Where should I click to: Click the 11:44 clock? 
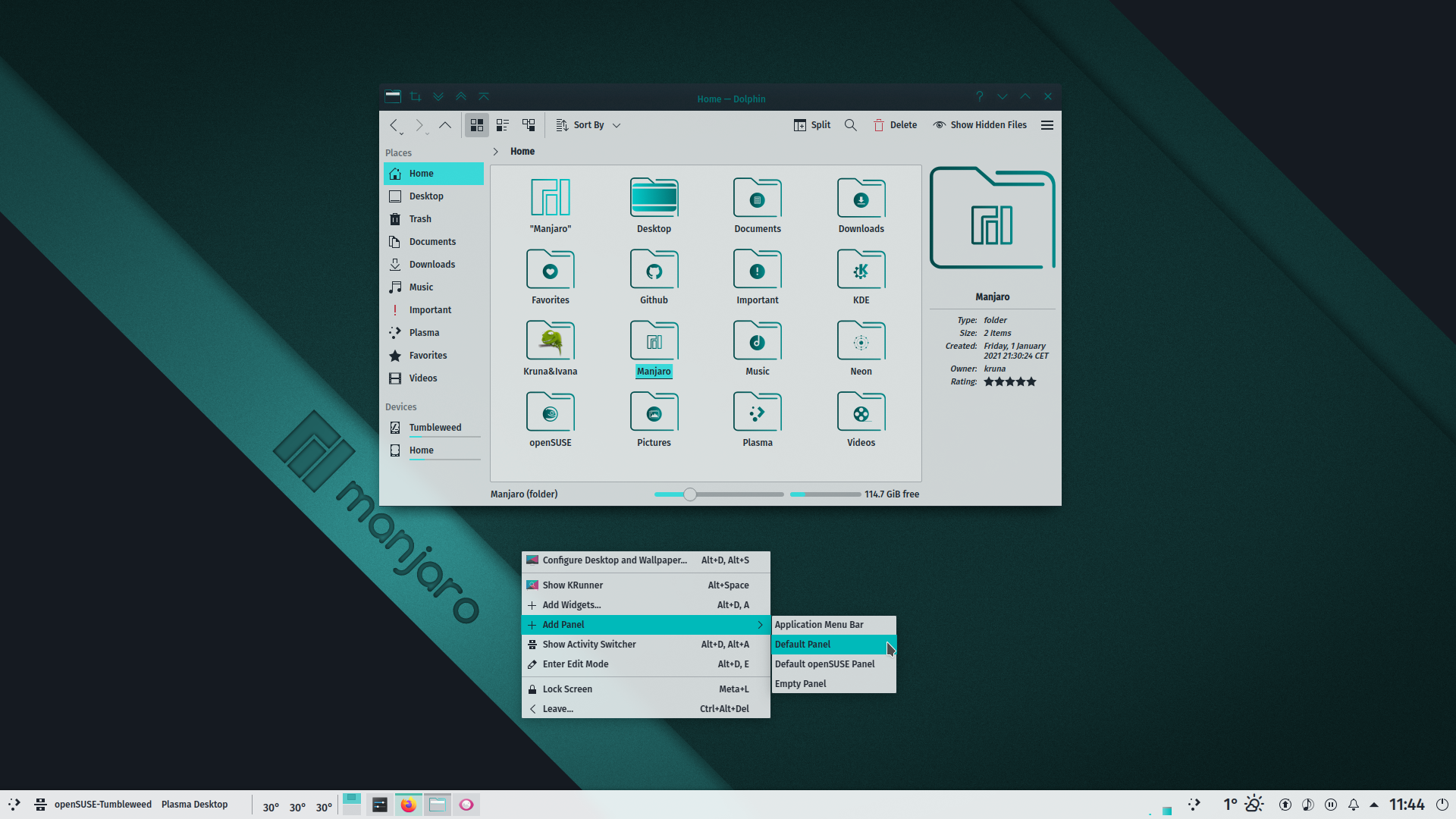pyautogui.click(x=1407, y=805)
